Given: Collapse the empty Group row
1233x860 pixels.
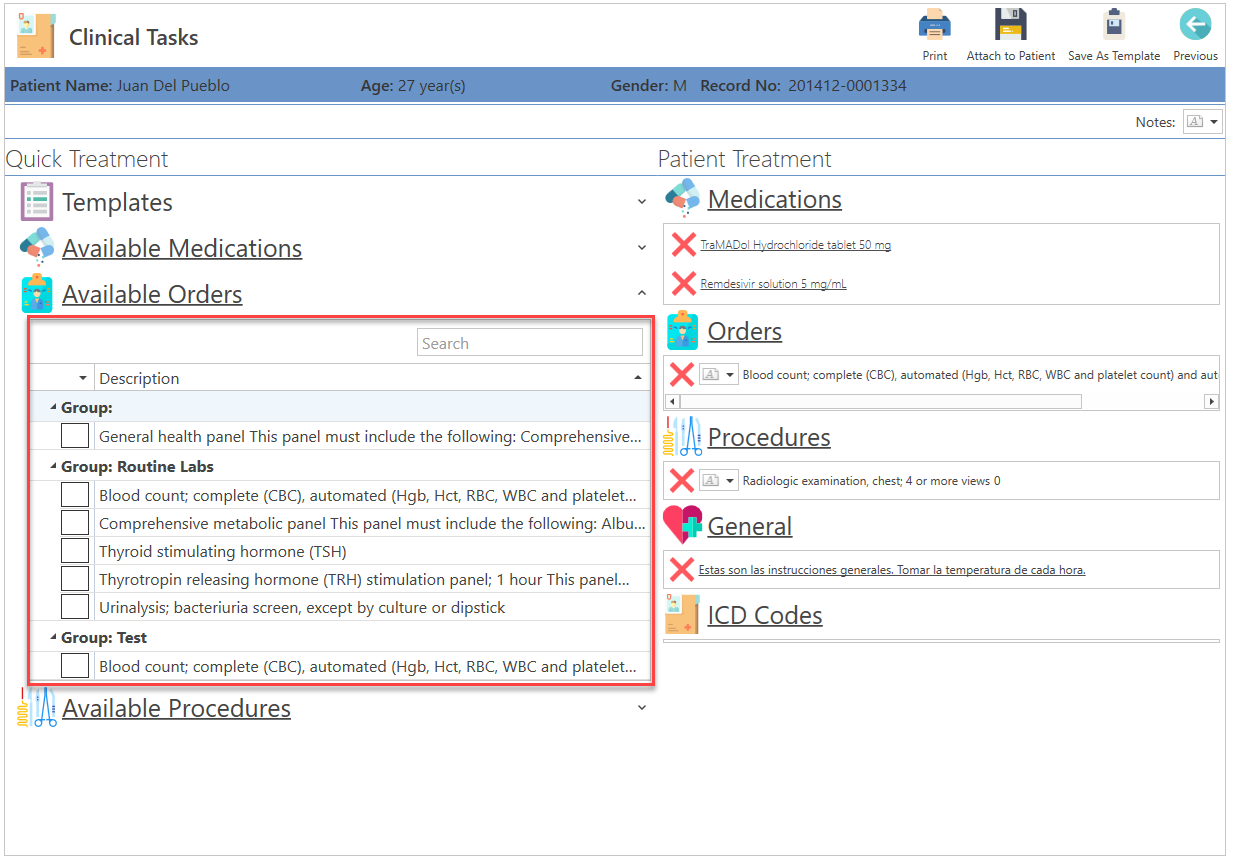Looking at the screenshot, I should coord(53,408).
